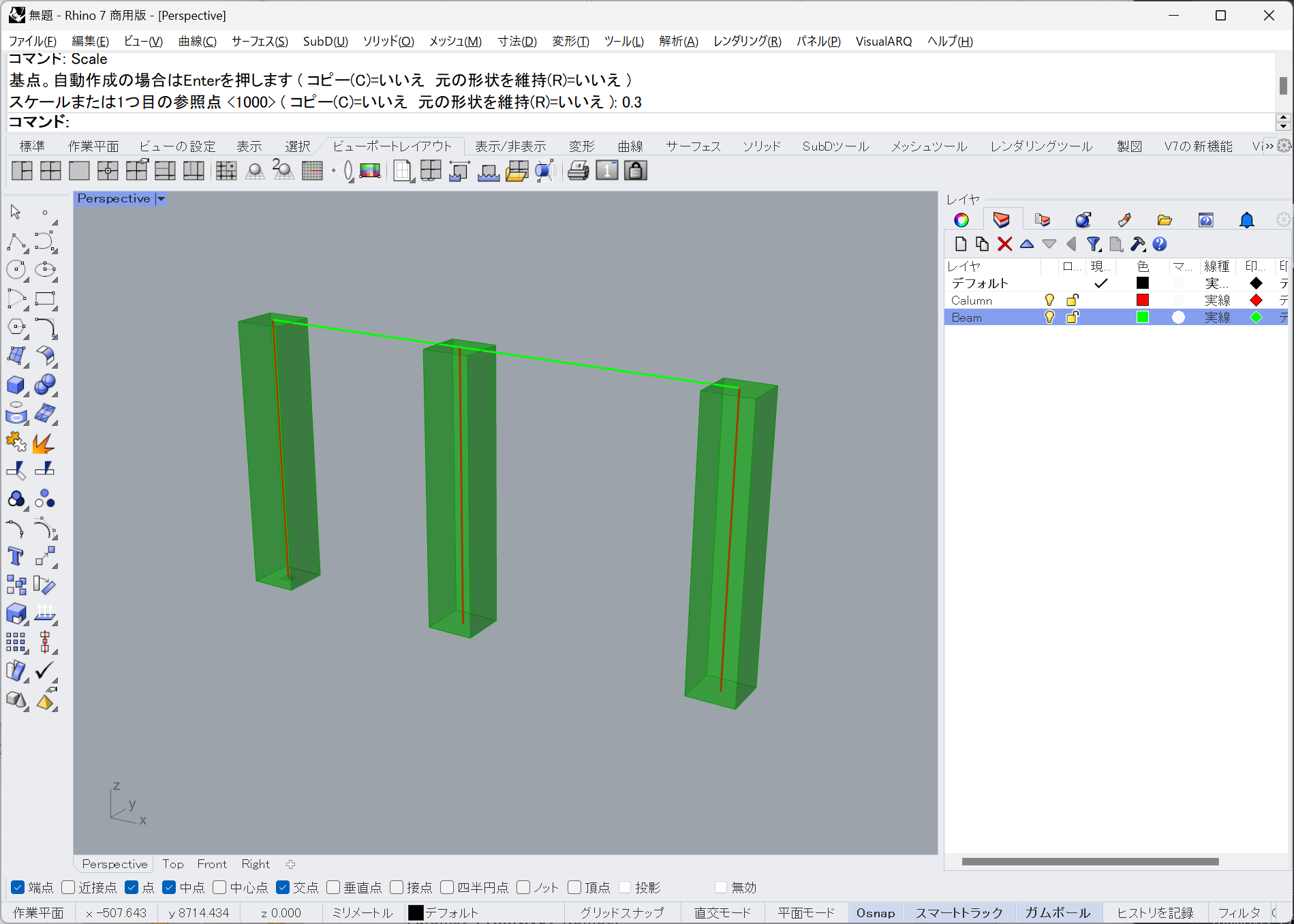The width and height of the screenshot is (1294, 924).
Task: Open the サーフェス(S) menu
Action: point(260,42)
